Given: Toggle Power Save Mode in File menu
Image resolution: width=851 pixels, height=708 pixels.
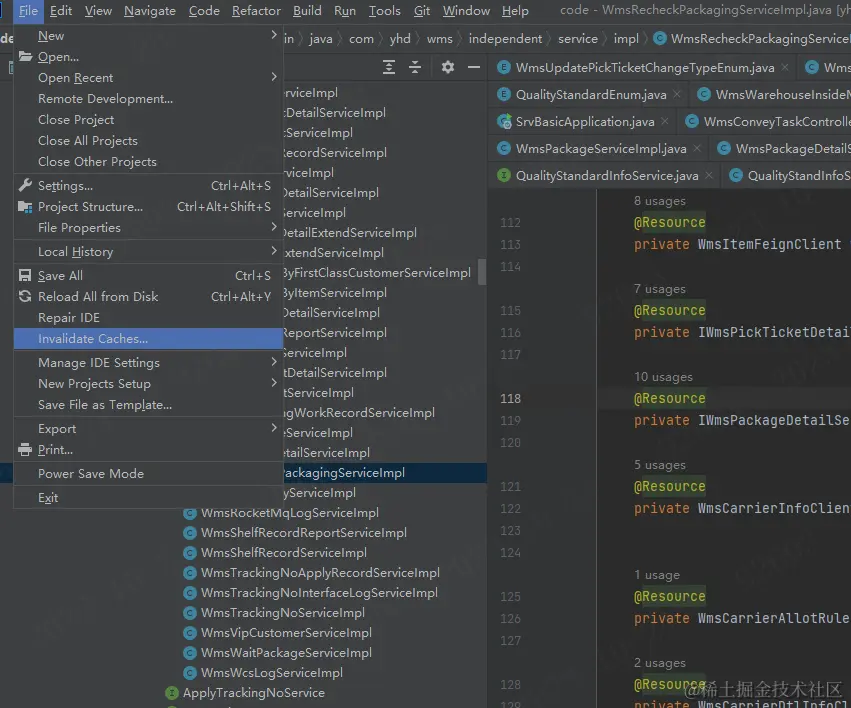Looking at the screenshot, I should pos(148,474).
